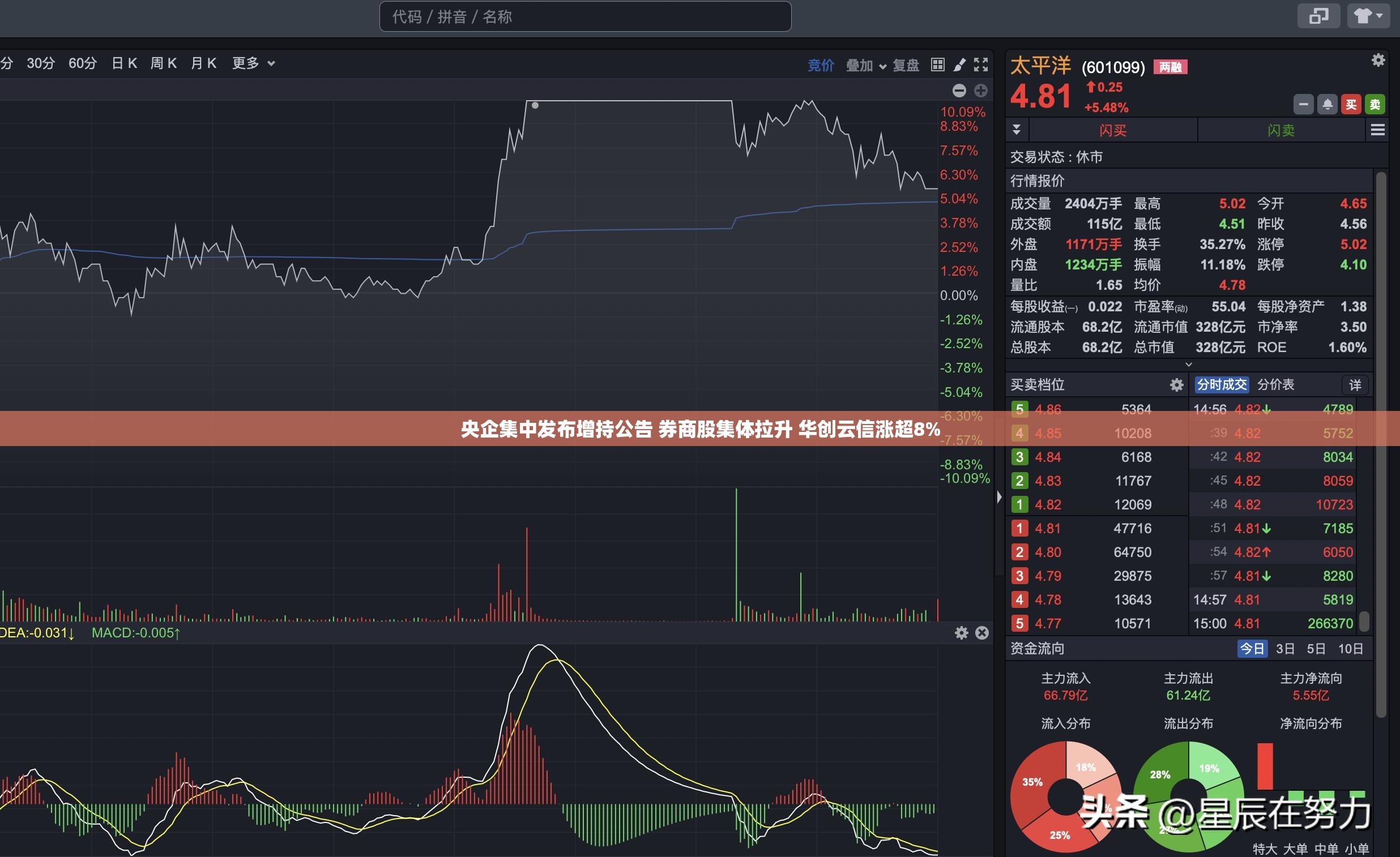Close the MACD indicator panel

click(982, 633)
